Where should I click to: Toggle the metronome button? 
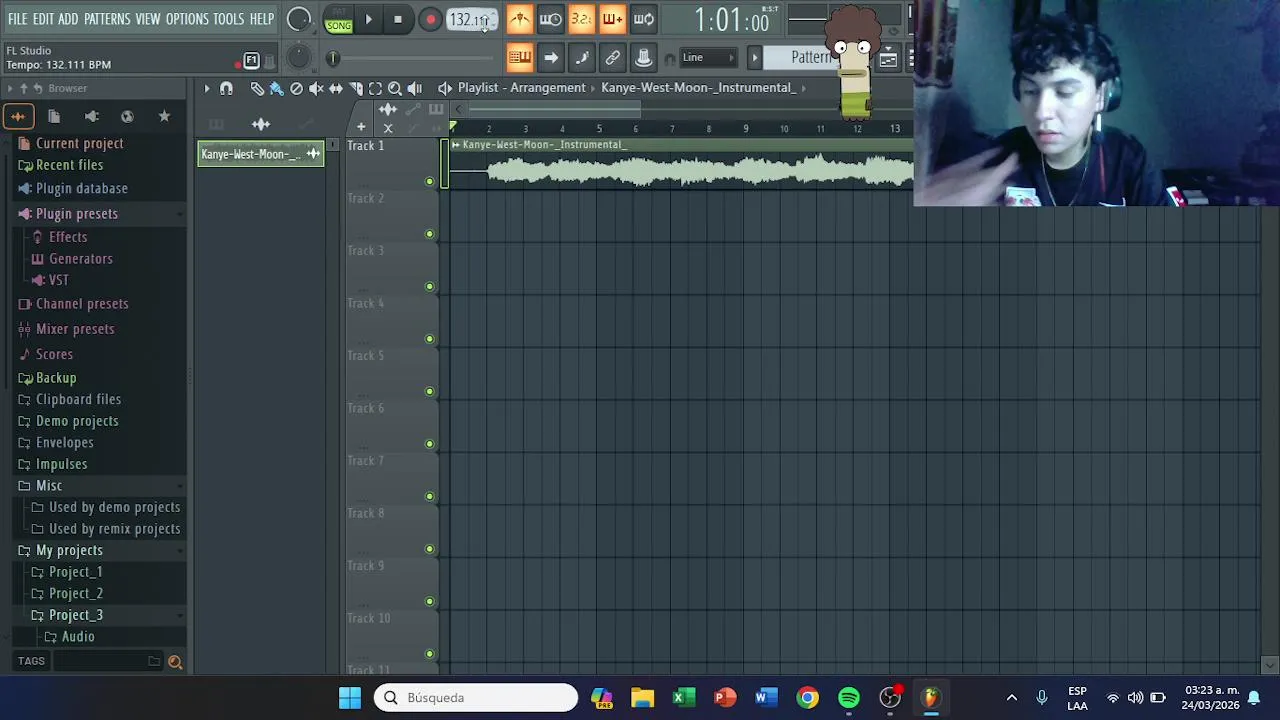click(x=519, y=19)
